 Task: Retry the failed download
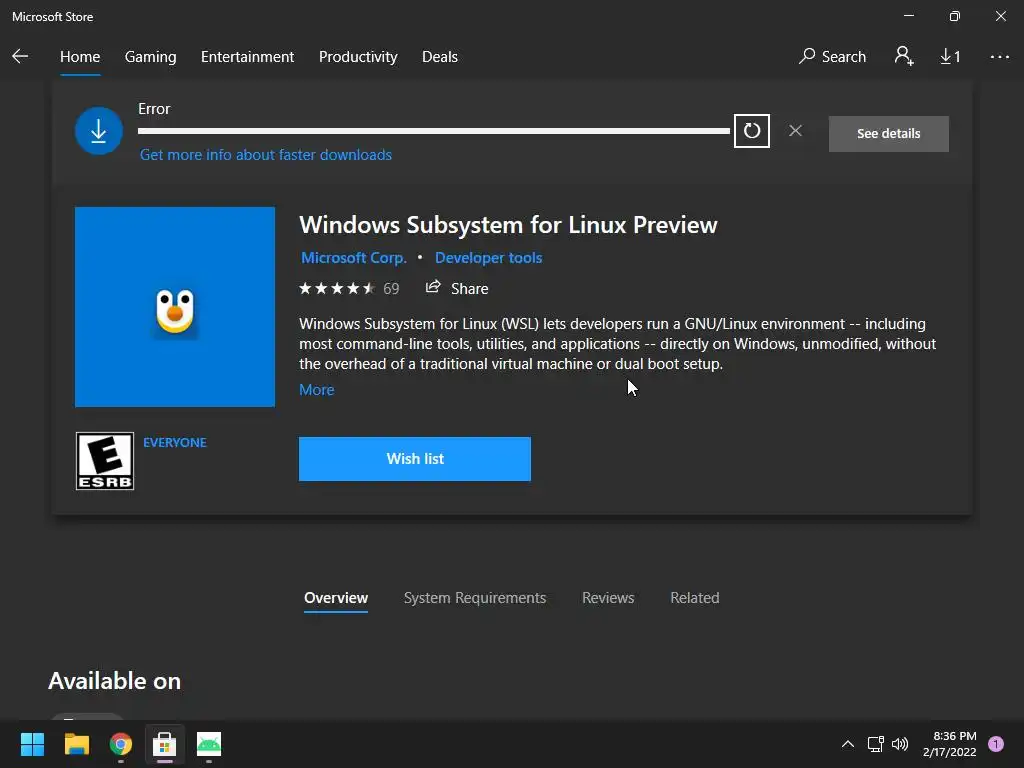pos(752,131)
